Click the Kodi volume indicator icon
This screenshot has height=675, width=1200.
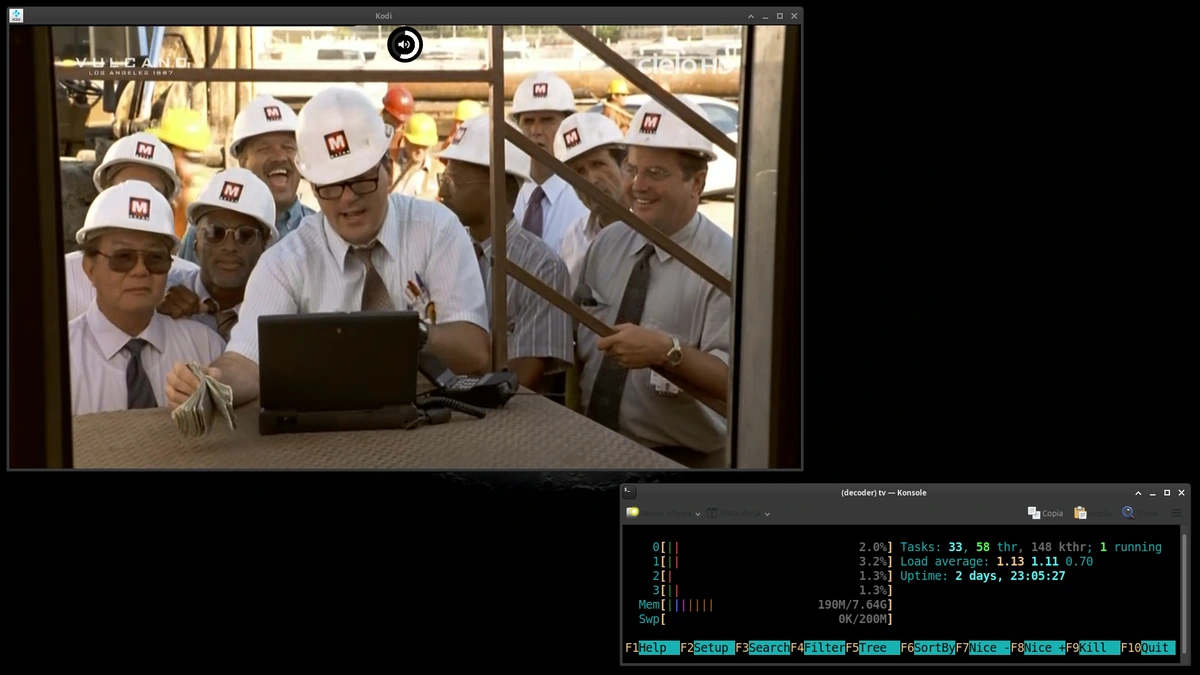tap(405, 45)
